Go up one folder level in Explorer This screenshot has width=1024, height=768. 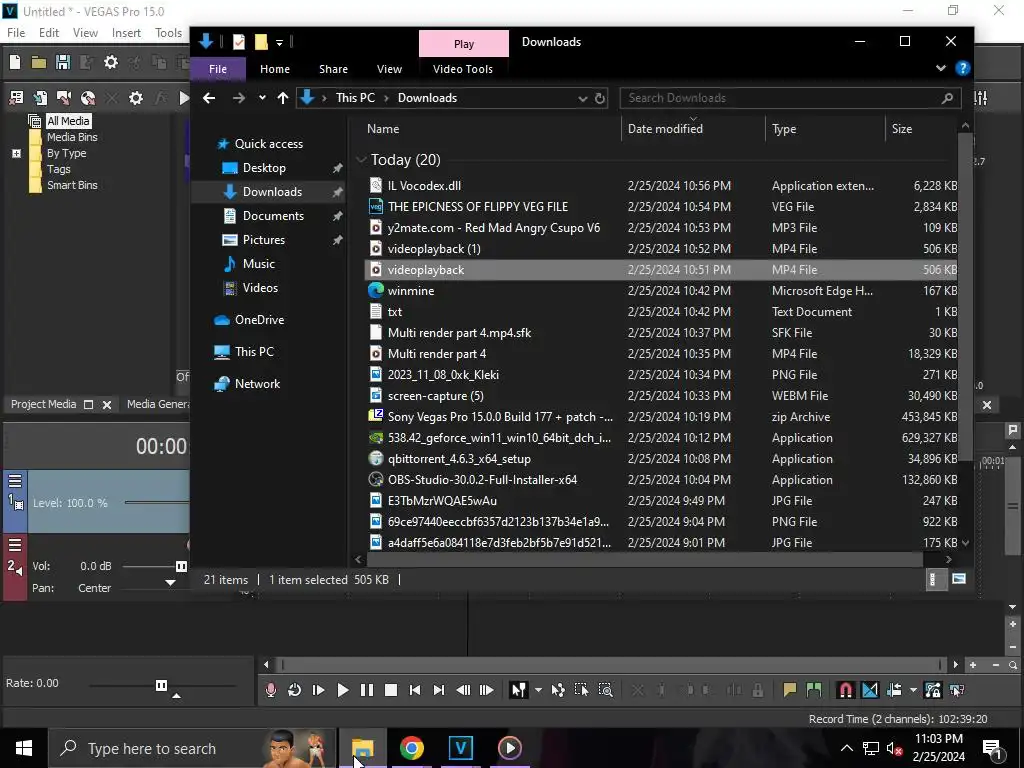pyautogui.click(x=282, y=98)
